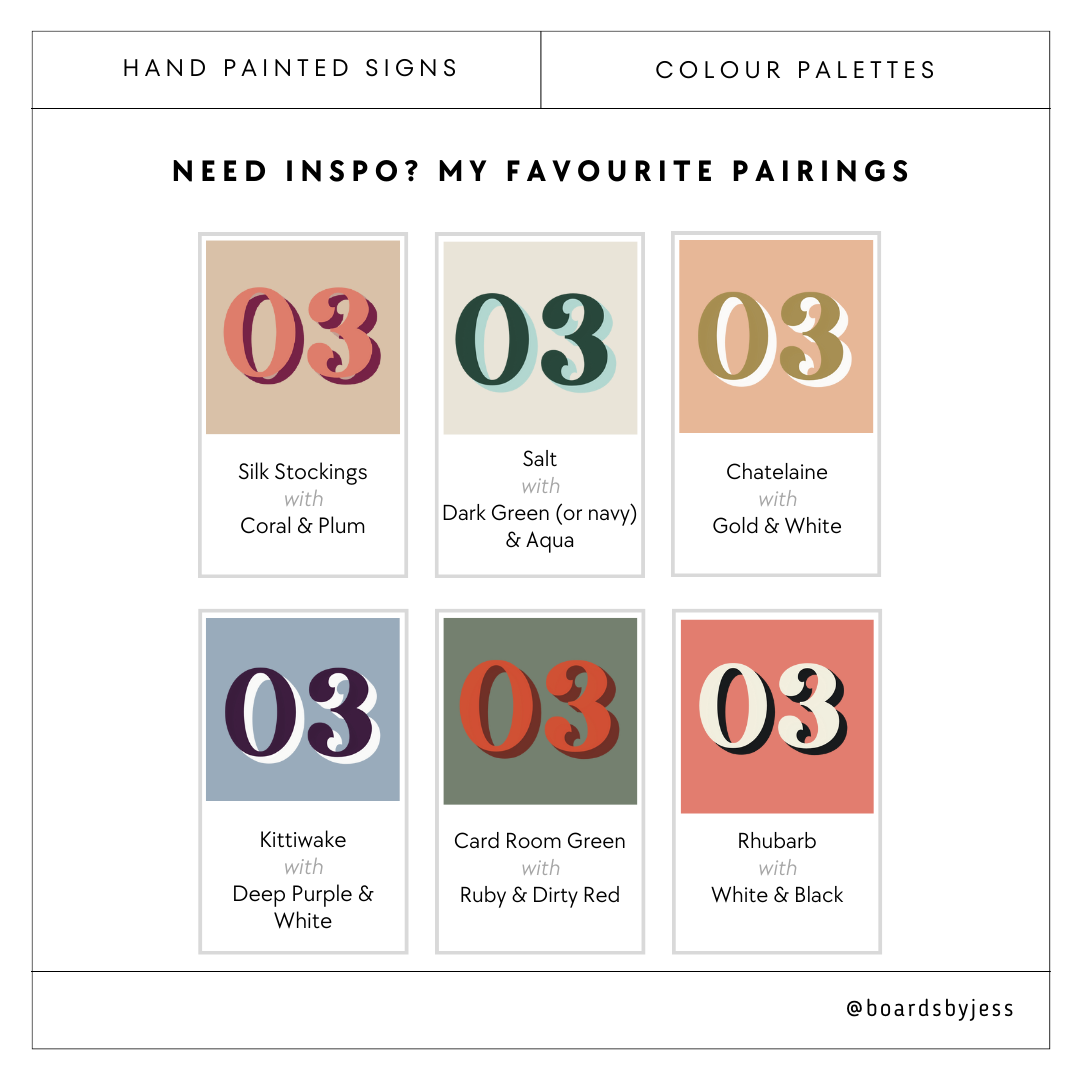
Task: Select the Deep Purple & White caption
Action: (x=303, y=906)
